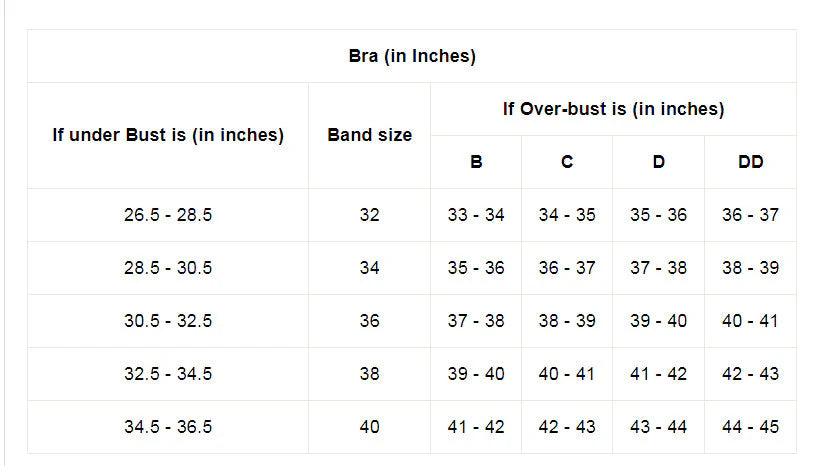Click the 26.5 - 28.5 under-bust cell
The image size is (818, 466).
[168, 215]
